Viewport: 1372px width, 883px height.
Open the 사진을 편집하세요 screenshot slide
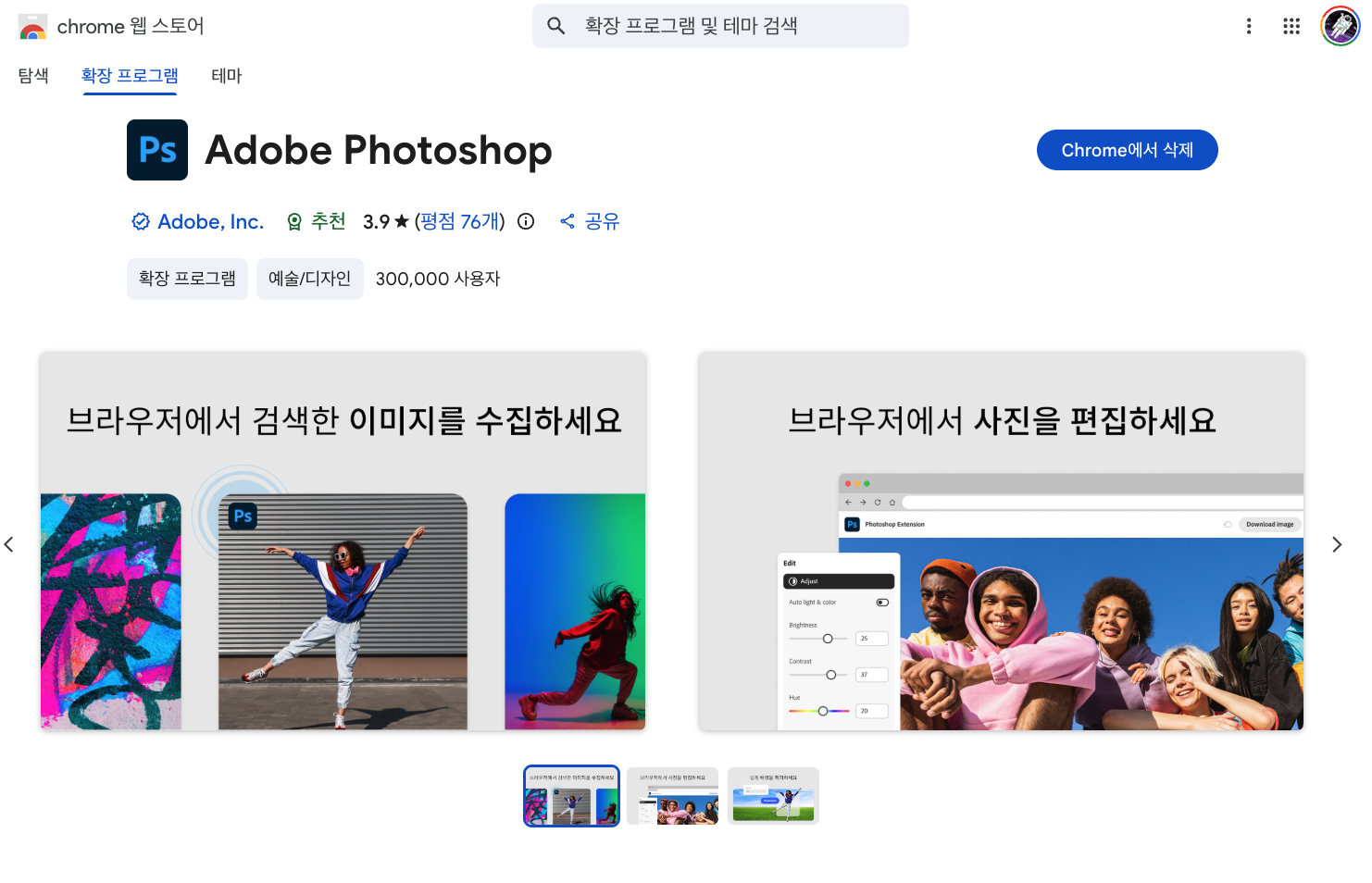[x=1001, y=541]
